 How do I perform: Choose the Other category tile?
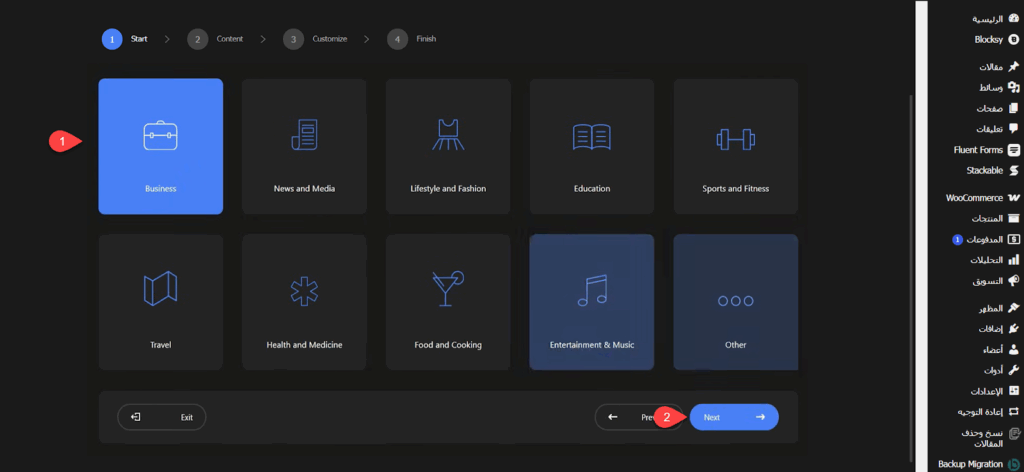[x=735, y=301]
